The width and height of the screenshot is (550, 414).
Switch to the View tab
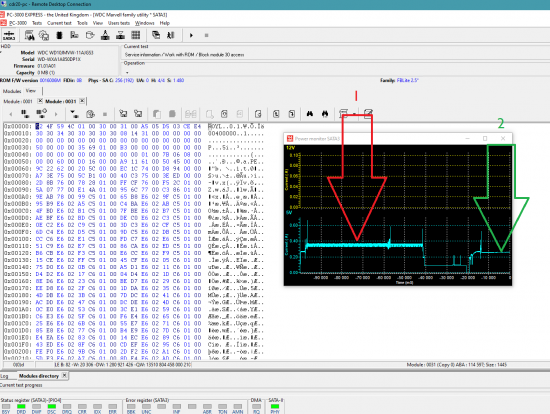[31, 91]
